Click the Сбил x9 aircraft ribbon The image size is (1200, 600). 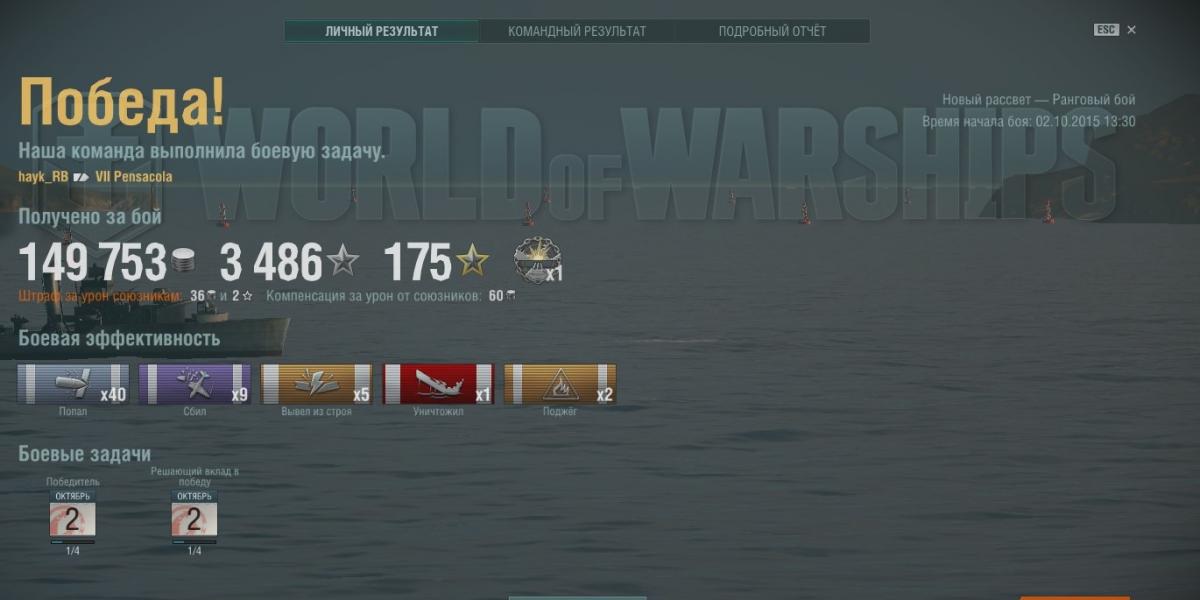tap(194, 384)
